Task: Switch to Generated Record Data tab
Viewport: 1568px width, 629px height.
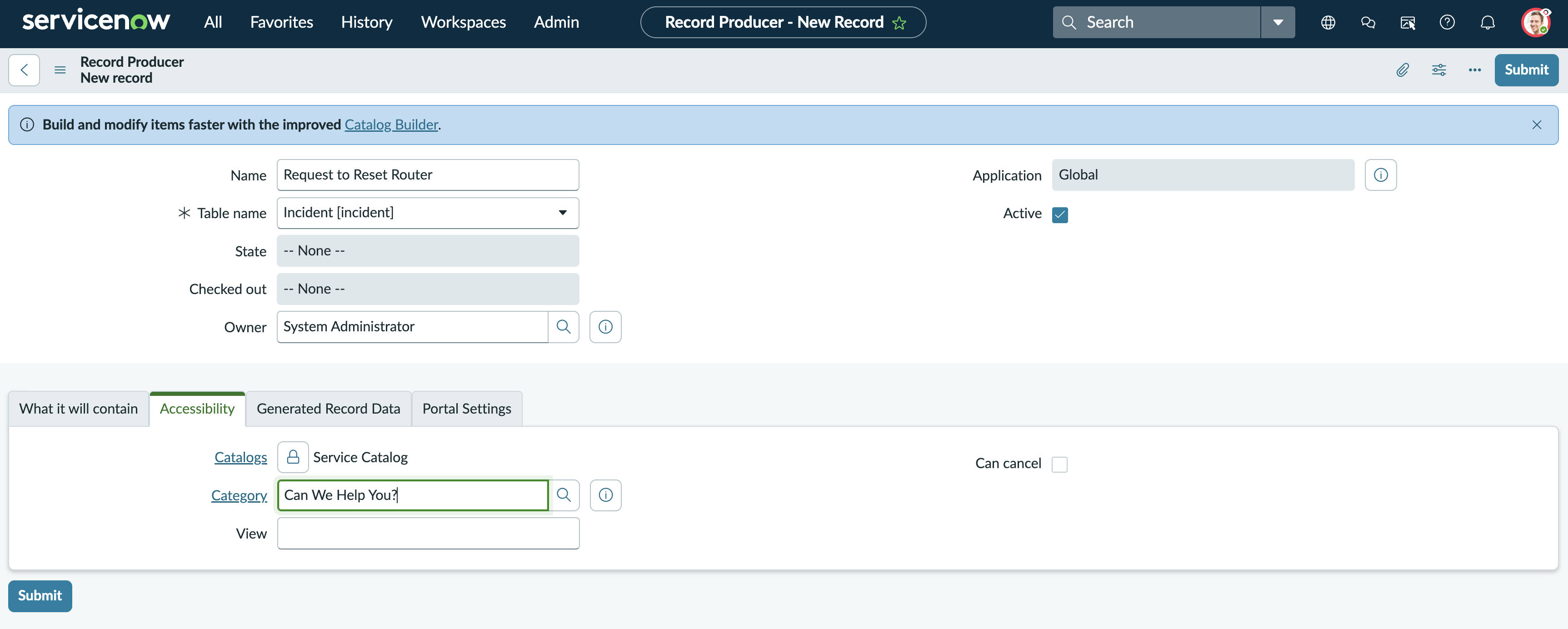Action: (328, 409)
